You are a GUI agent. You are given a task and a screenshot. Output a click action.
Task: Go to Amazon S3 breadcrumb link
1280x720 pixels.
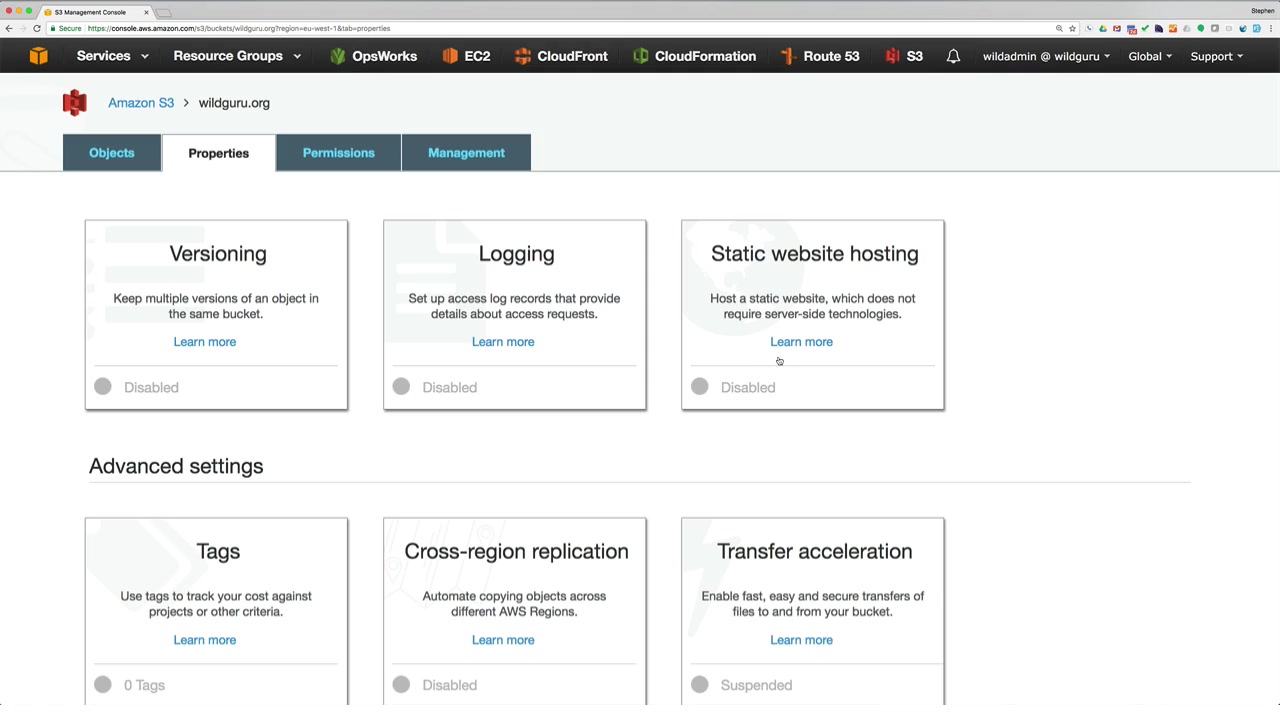coord(141,103)
